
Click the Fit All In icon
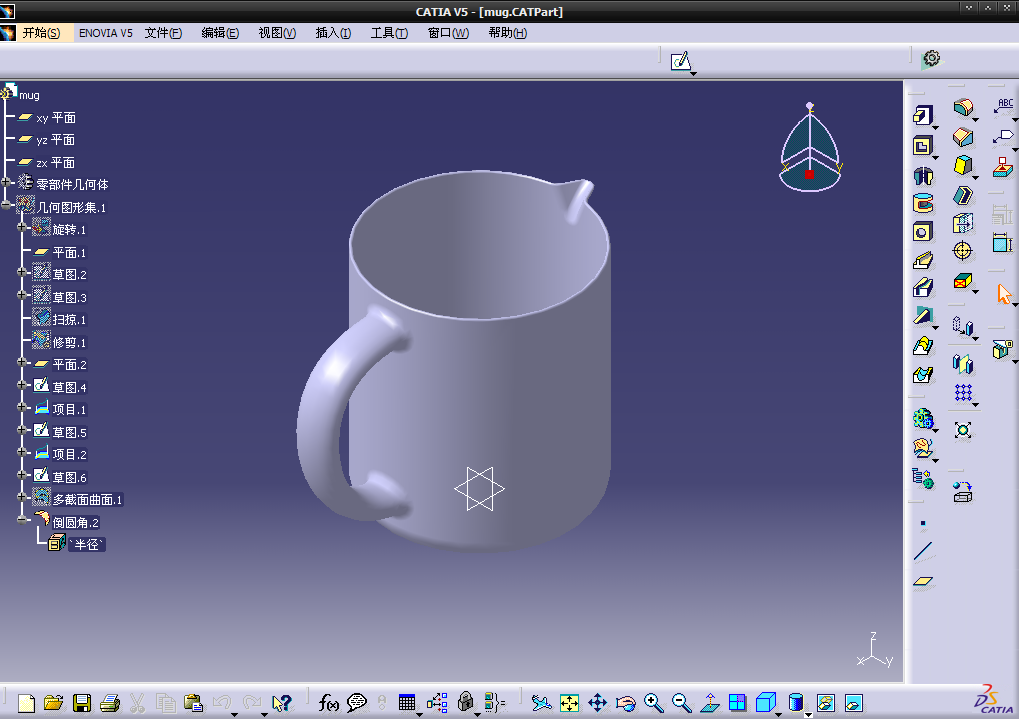(x=569, y=703)
